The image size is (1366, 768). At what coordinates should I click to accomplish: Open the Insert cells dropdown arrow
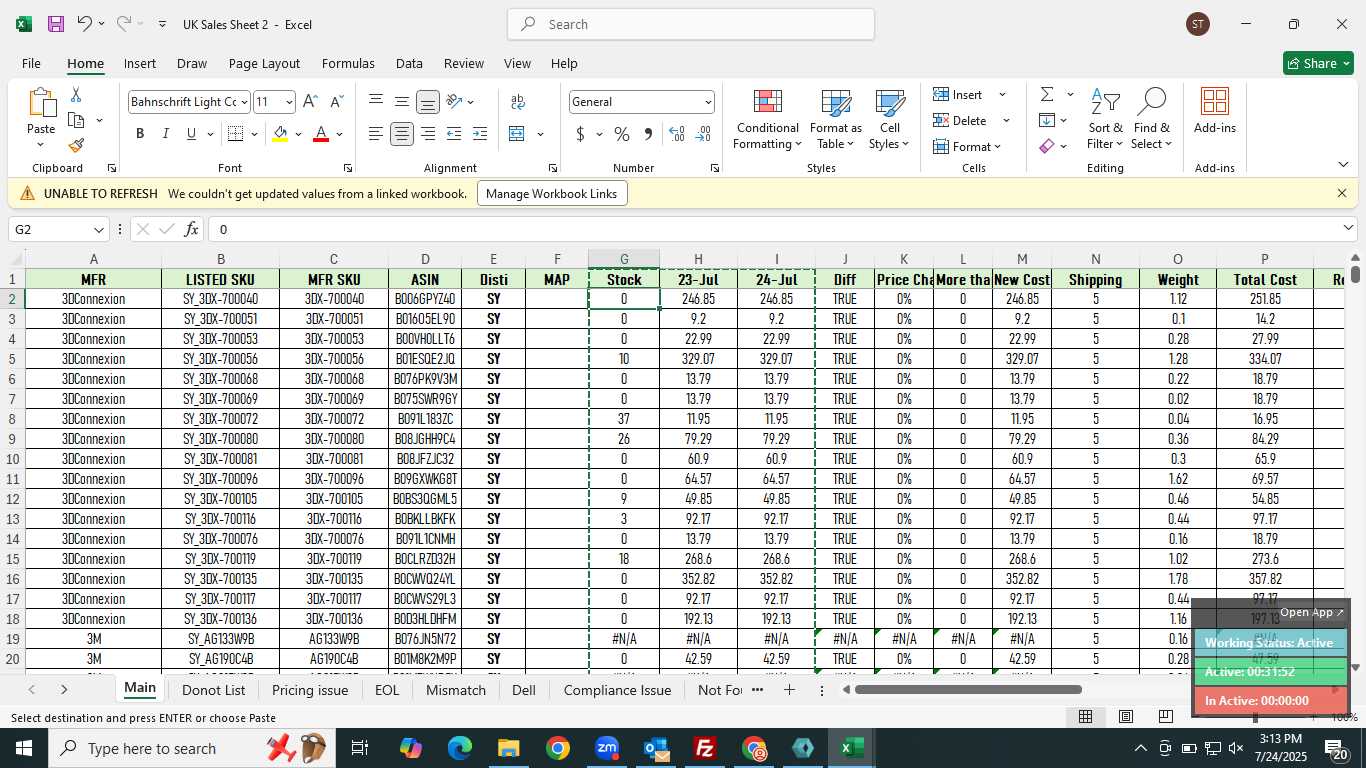tap(1002, 95)
